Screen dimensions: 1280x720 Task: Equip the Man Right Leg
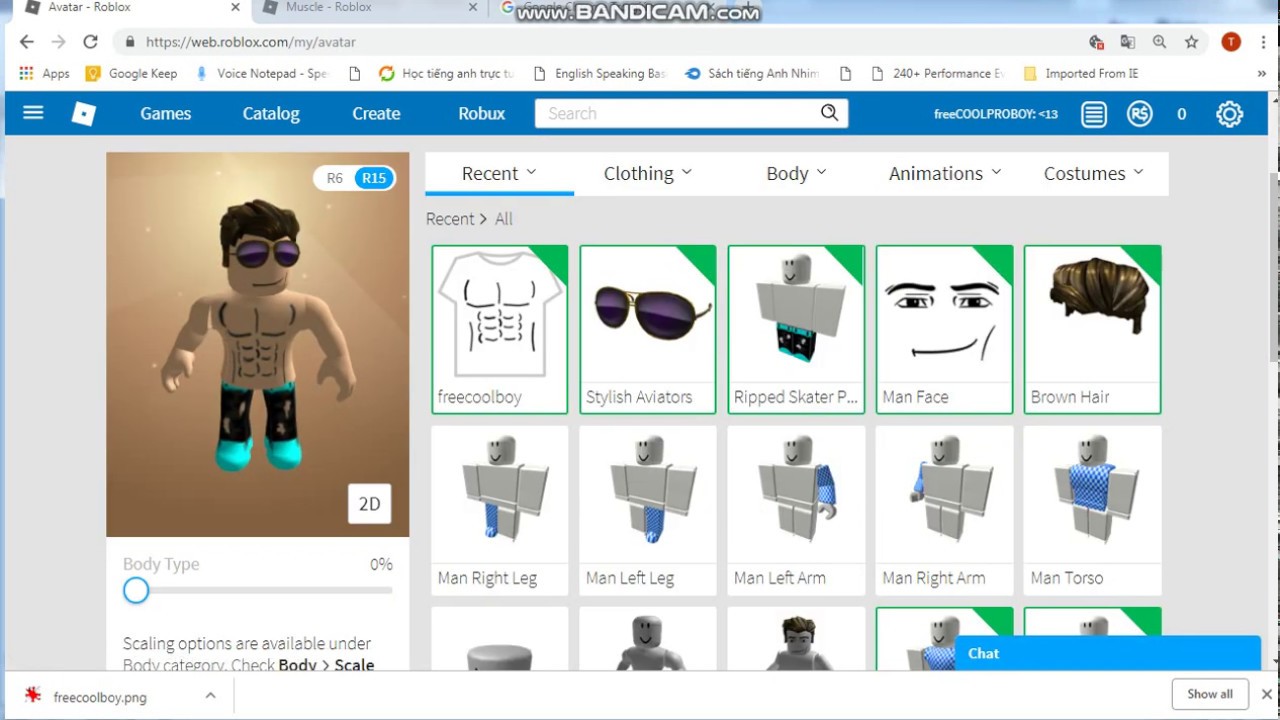(500, 510)
